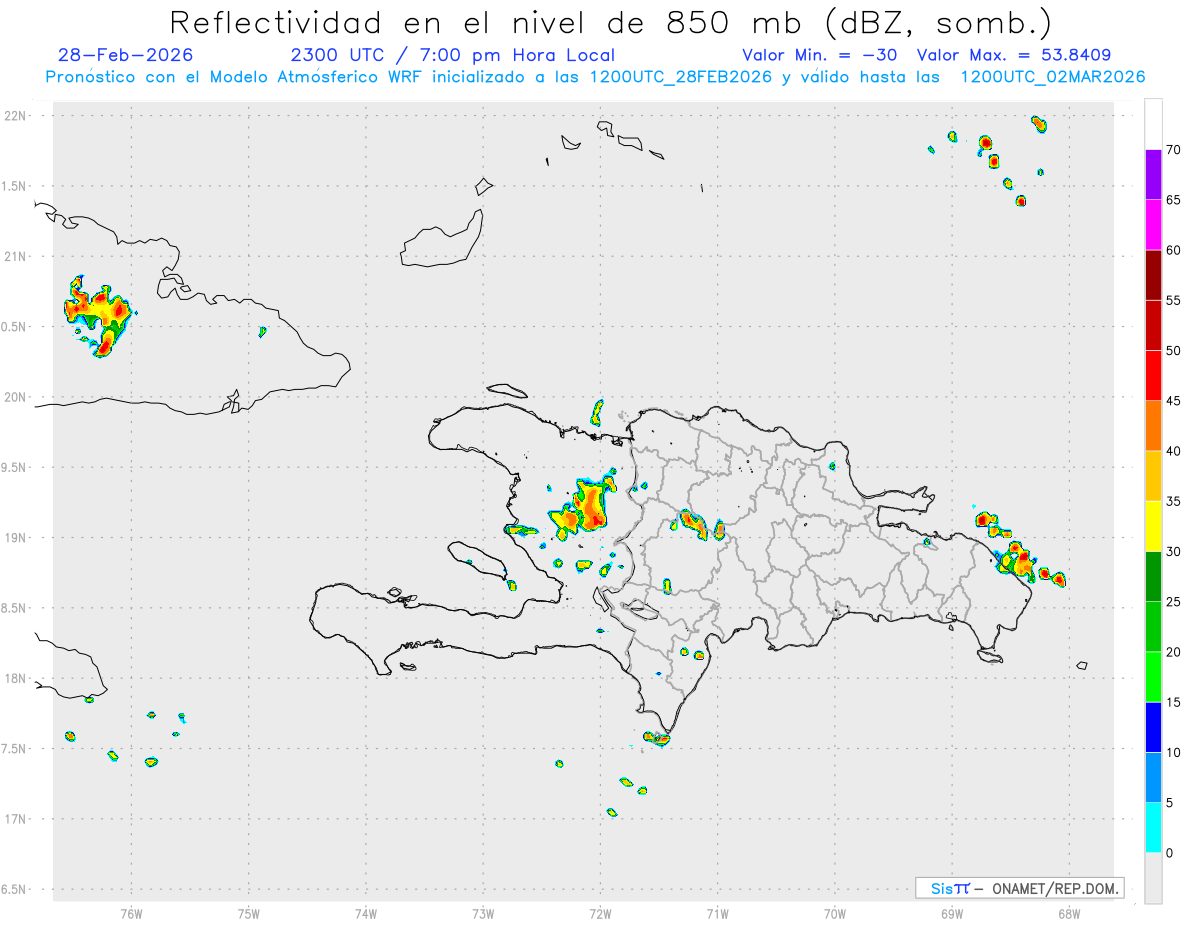The image size is (1200, 927).
Task: Pick the blue 10–15 dBZ colorbar segment
Action: pos(1153,727)
